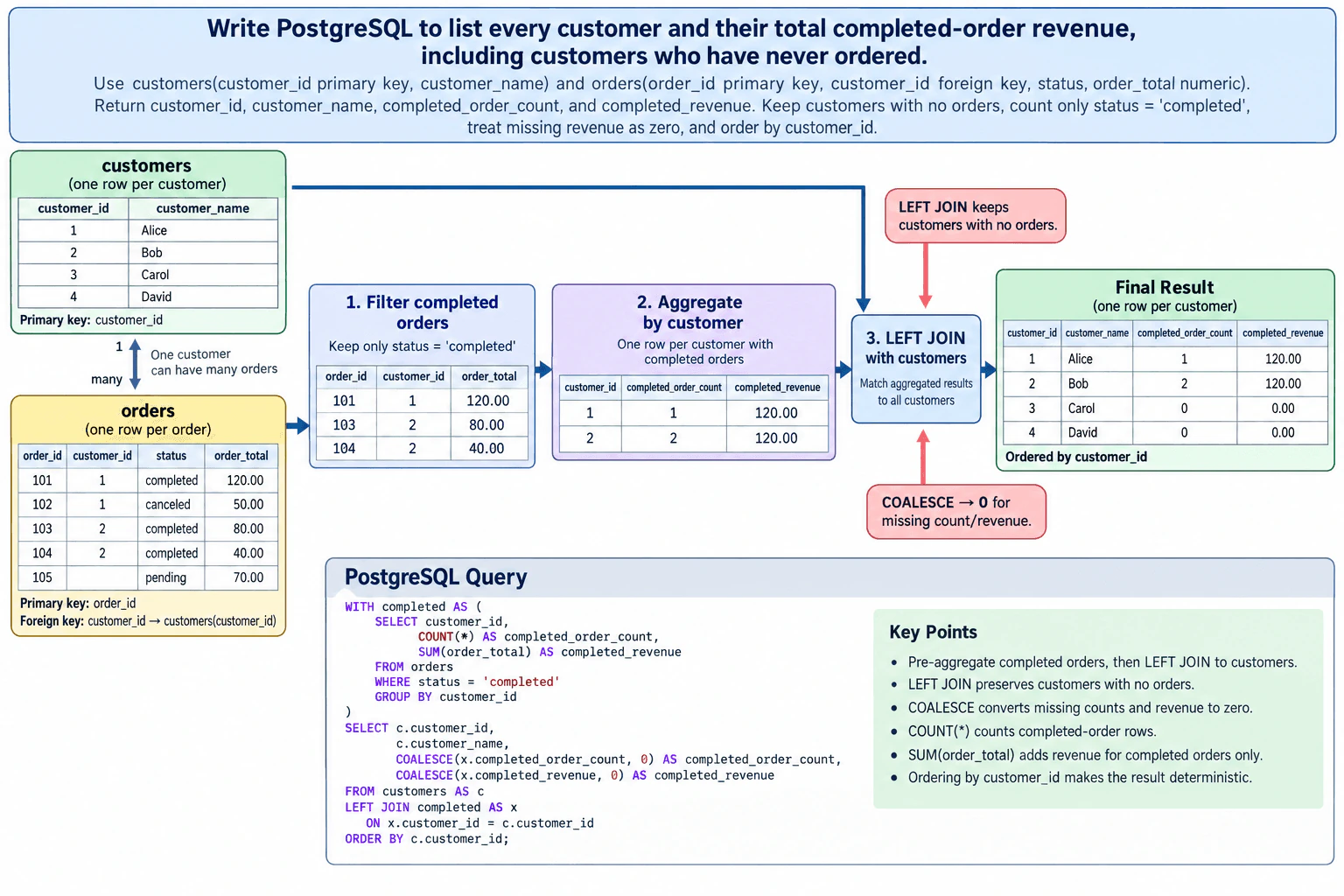Click "completed_order_count" header in Final Result table
1344x896 pixels.
coord(1185,333)
